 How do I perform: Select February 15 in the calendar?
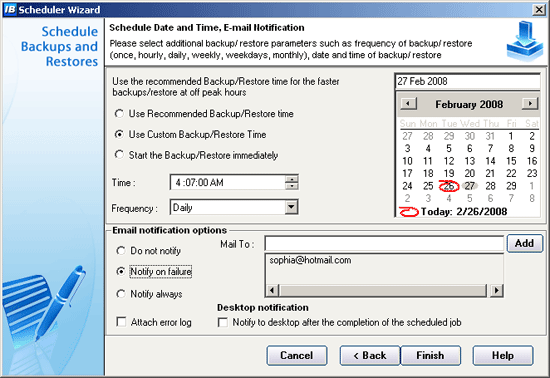click(511, 161)
